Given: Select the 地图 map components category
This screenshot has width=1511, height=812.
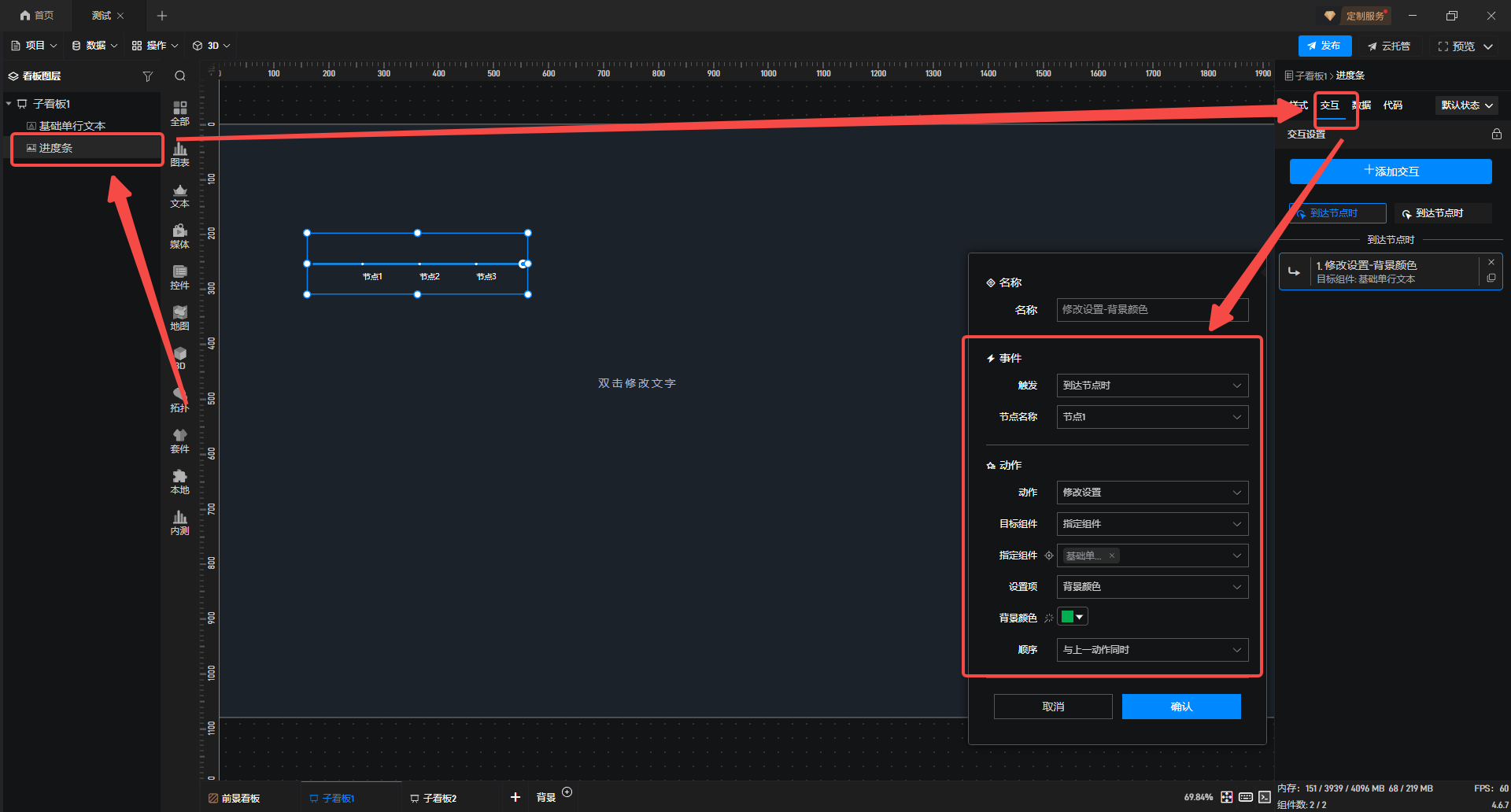Looking at the screenshot, I should click(180, 317).
